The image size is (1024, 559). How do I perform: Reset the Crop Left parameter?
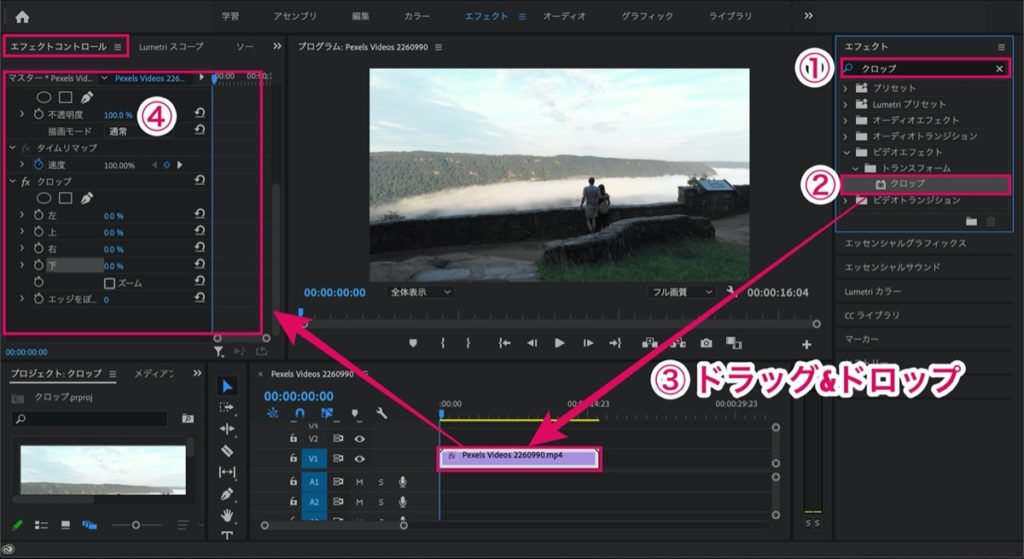click(200, 214)
